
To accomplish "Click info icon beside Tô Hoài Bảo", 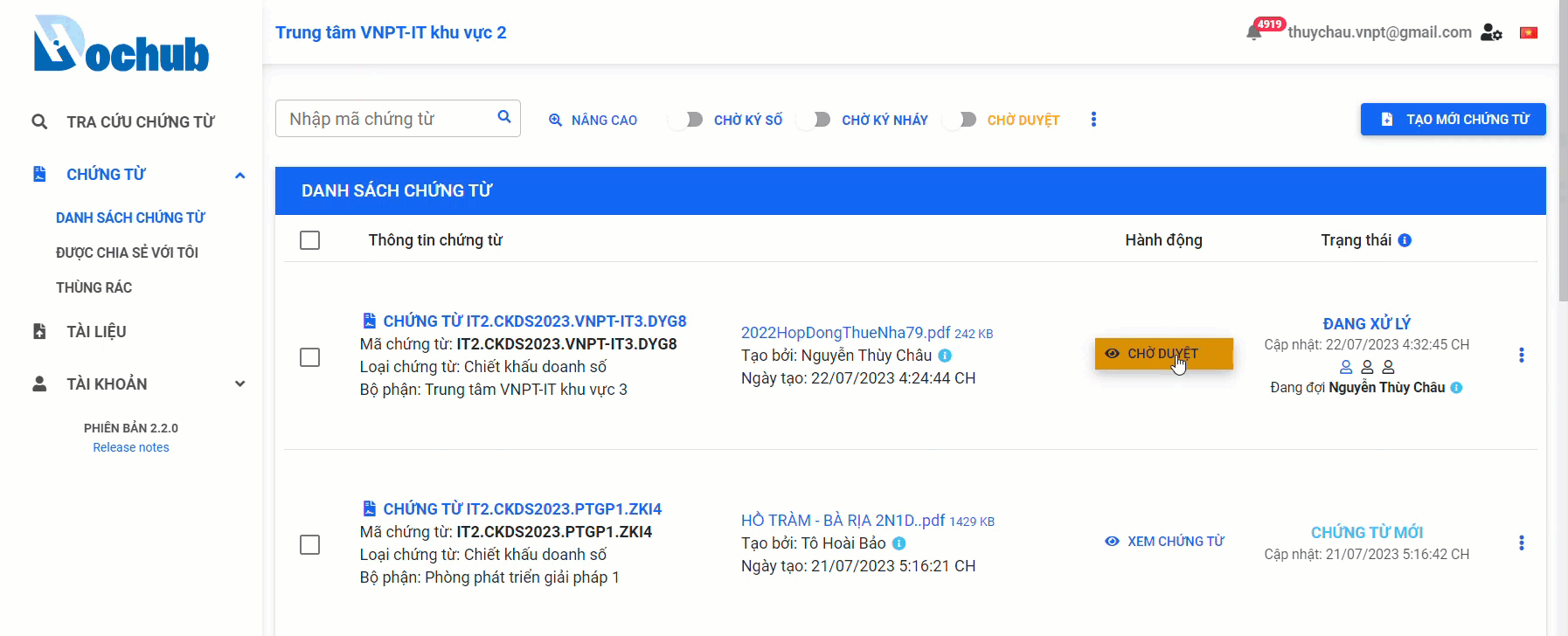I will pos(898,543).
